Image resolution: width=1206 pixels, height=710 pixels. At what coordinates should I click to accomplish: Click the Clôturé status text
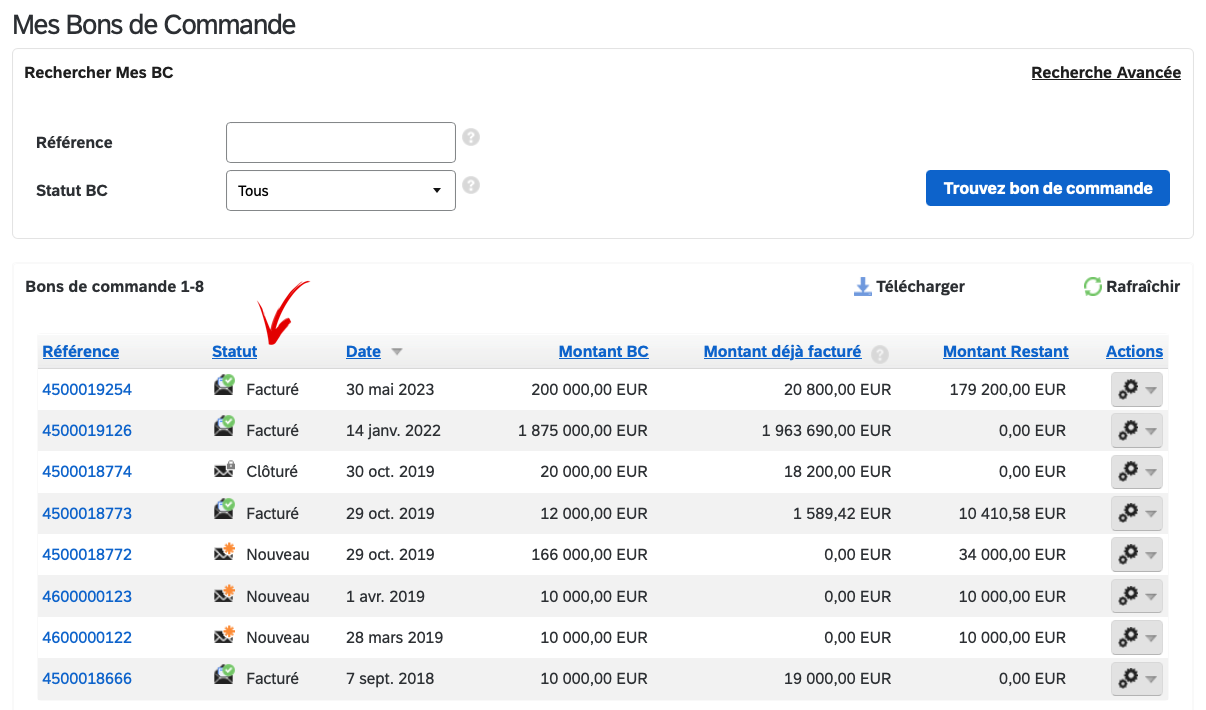tap(272, 471)
